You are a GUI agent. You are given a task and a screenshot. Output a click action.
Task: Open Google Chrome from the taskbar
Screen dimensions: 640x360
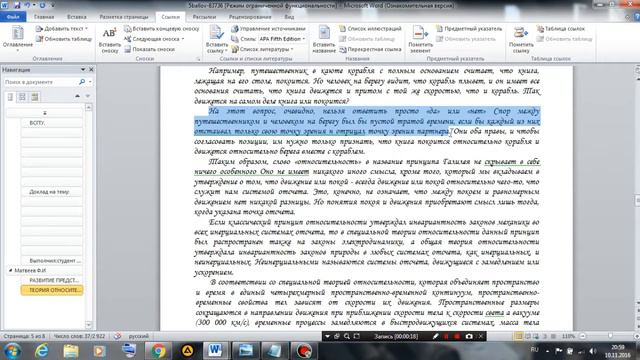(158, 351)
